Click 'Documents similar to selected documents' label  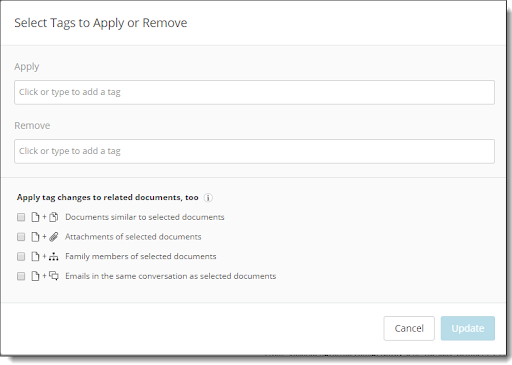(x=145, y=217)
